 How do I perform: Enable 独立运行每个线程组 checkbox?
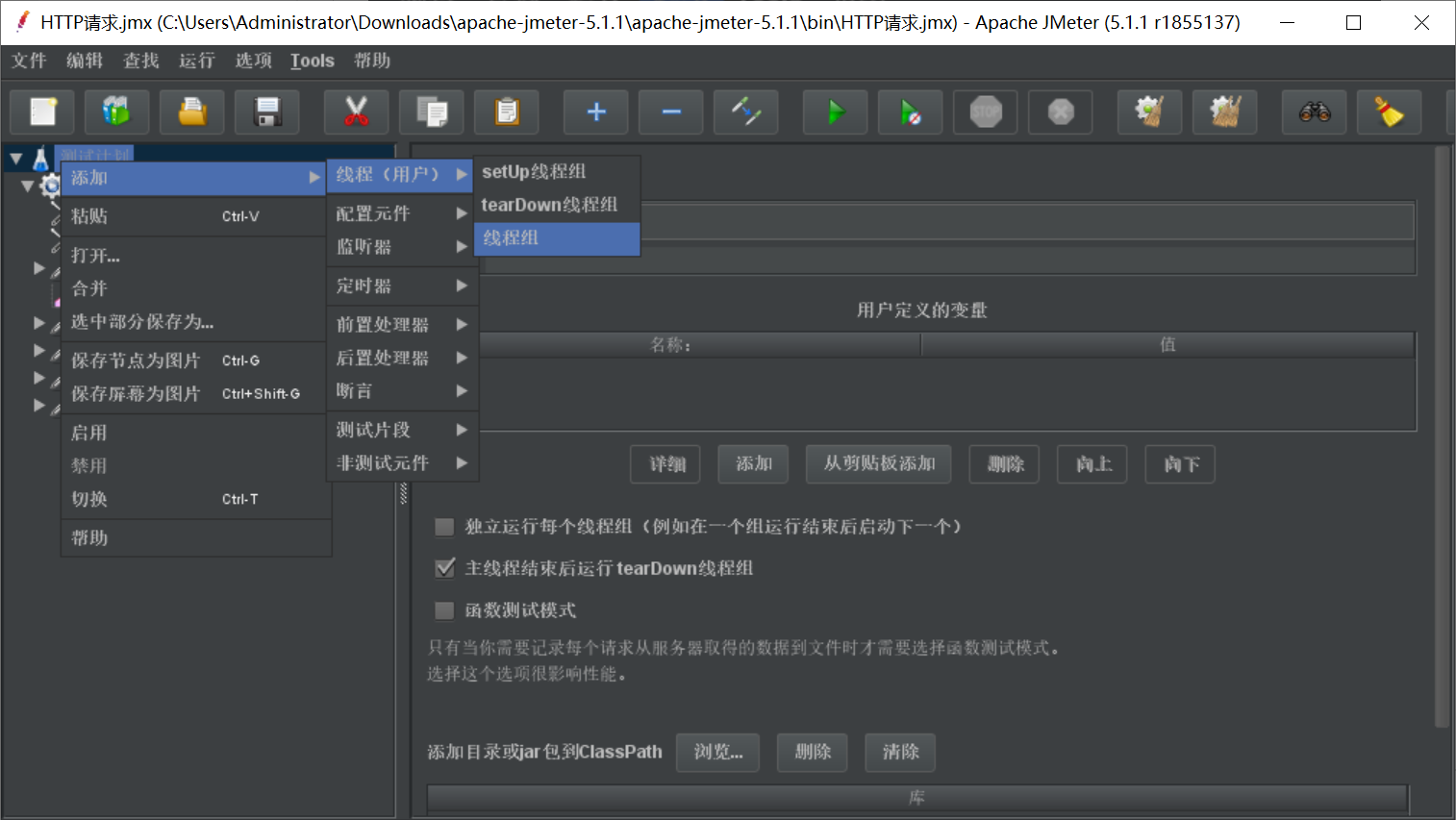click(444, 527)
